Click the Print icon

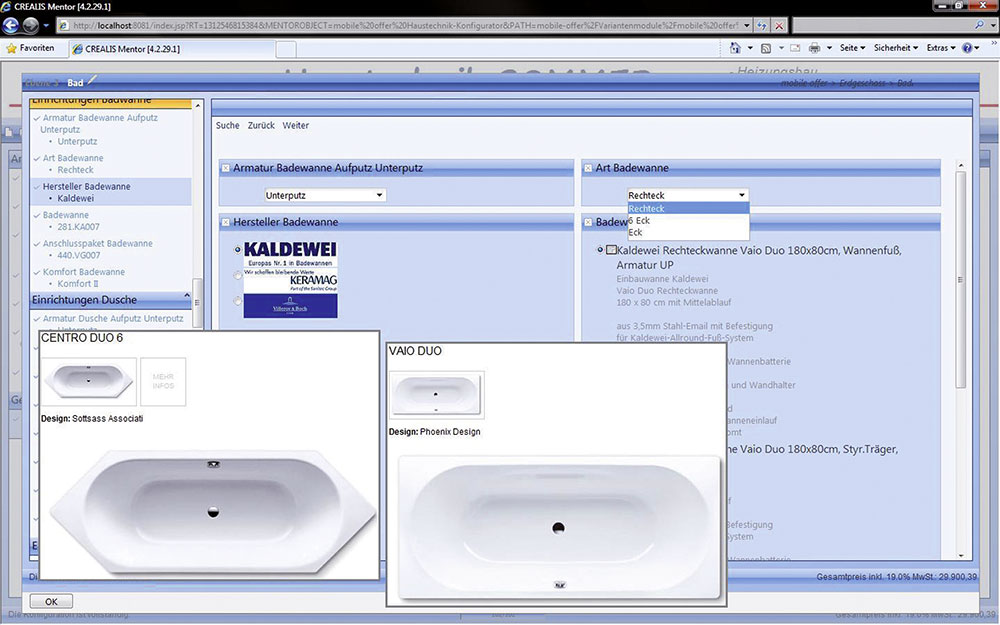click(x=814, y=48)
